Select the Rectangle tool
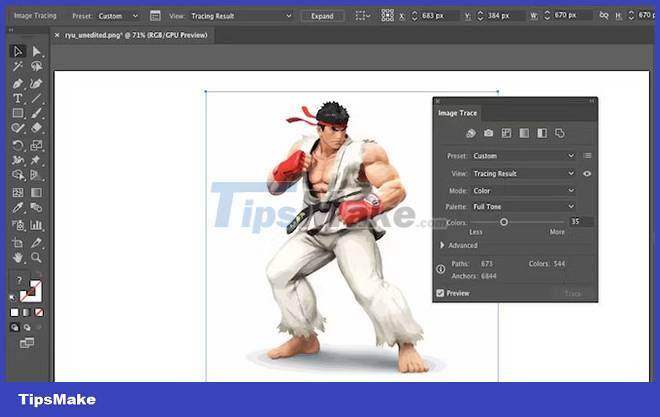Viewport: 660px width, 417px height. 18,113
